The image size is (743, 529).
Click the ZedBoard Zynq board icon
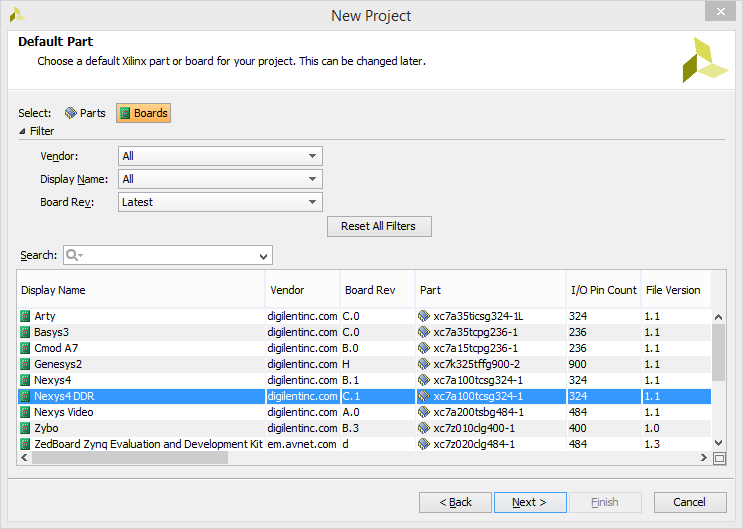25,445
